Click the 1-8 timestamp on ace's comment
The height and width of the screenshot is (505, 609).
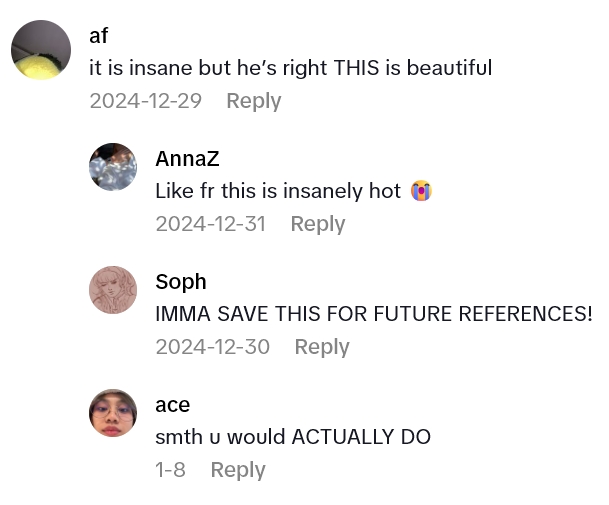click(x=170, y=470)
